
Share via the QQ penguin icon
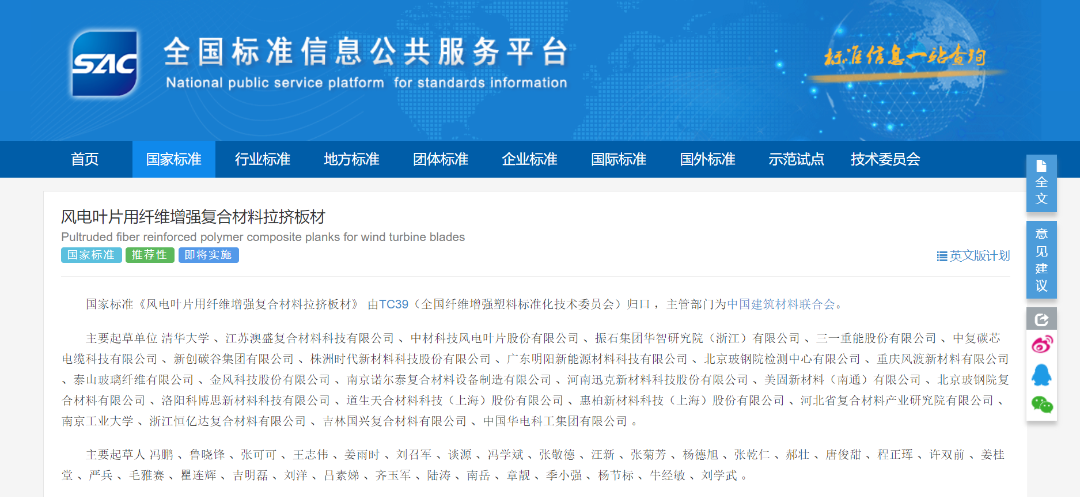pyautogui.click(x=1041, y=375)
